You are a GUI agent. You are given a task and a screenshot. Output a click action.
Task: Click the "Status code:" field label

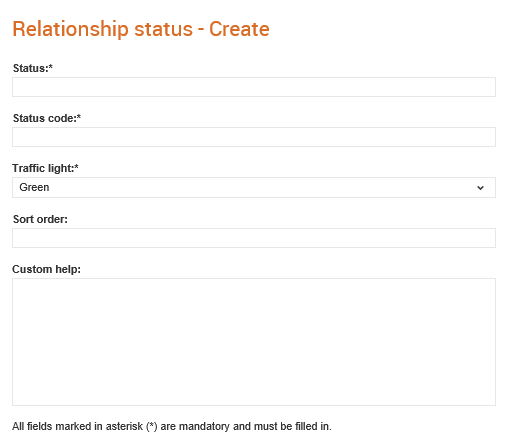[x=45, y=118]
